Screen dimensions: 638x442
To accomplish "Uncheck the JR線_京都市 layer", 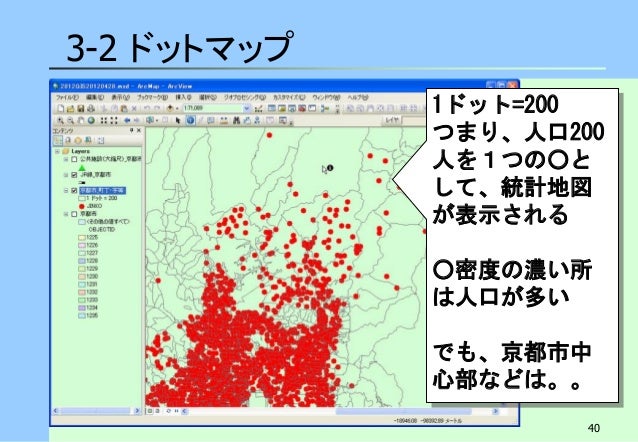I will coord(74,175).
